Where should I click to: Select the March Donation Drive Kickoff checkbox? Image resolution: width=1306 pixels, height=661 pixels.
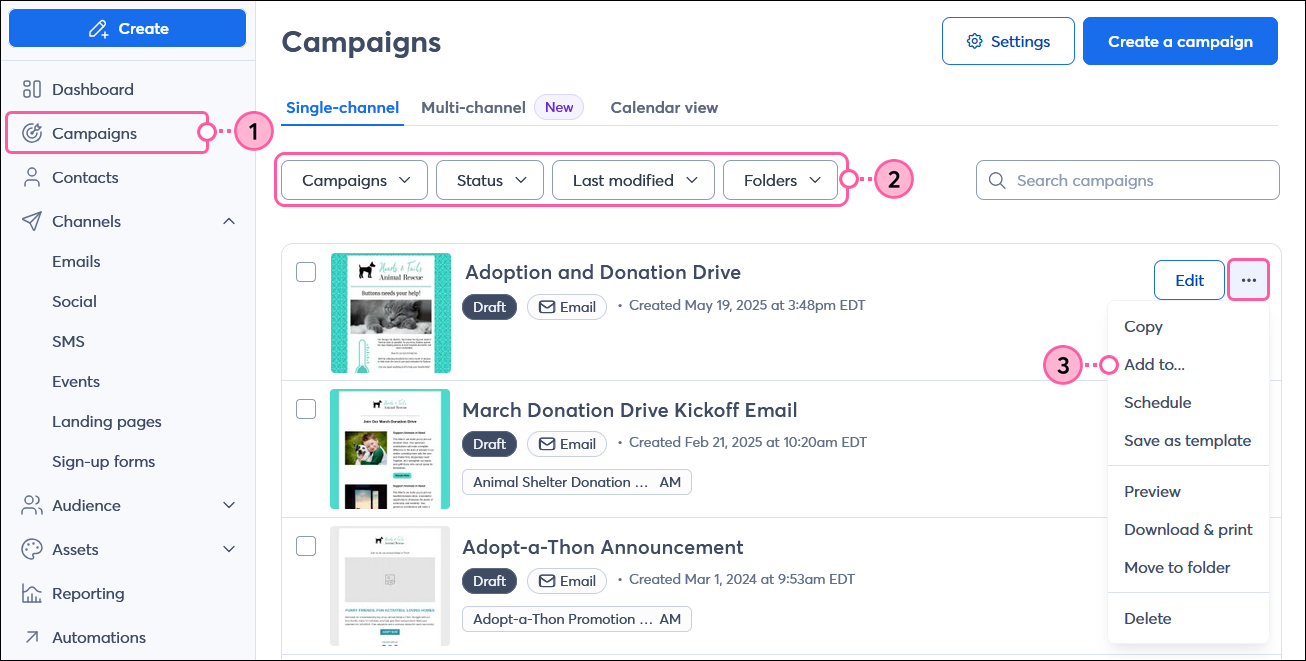305,409
